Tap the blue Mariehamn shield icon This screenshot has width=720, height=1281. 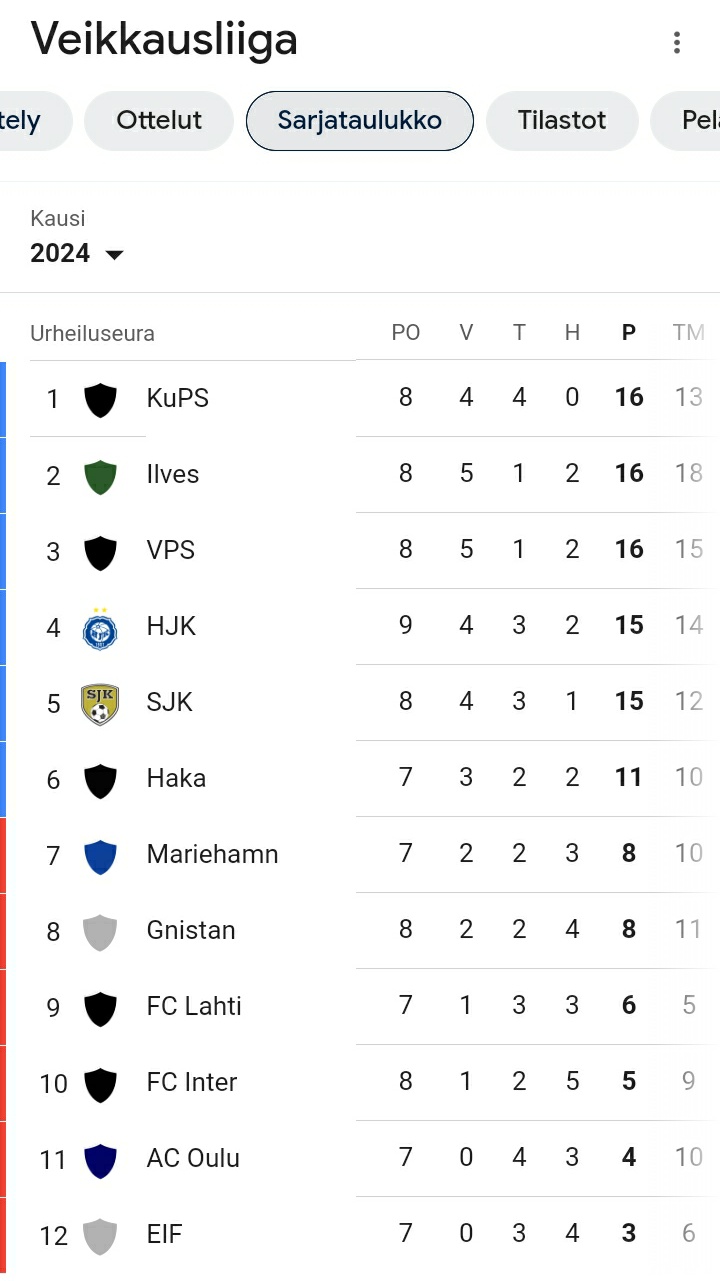pyautogui.click(x=100, y=856)
